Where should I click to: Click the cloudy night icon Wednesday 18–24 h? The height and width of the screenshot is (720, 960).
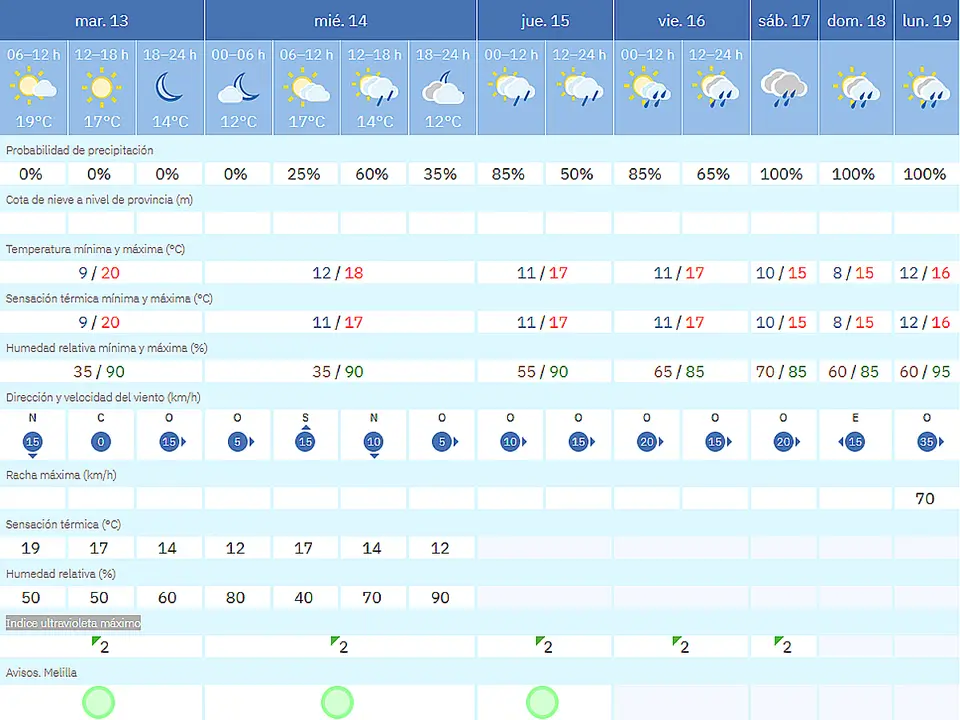(x=443, y=88)
